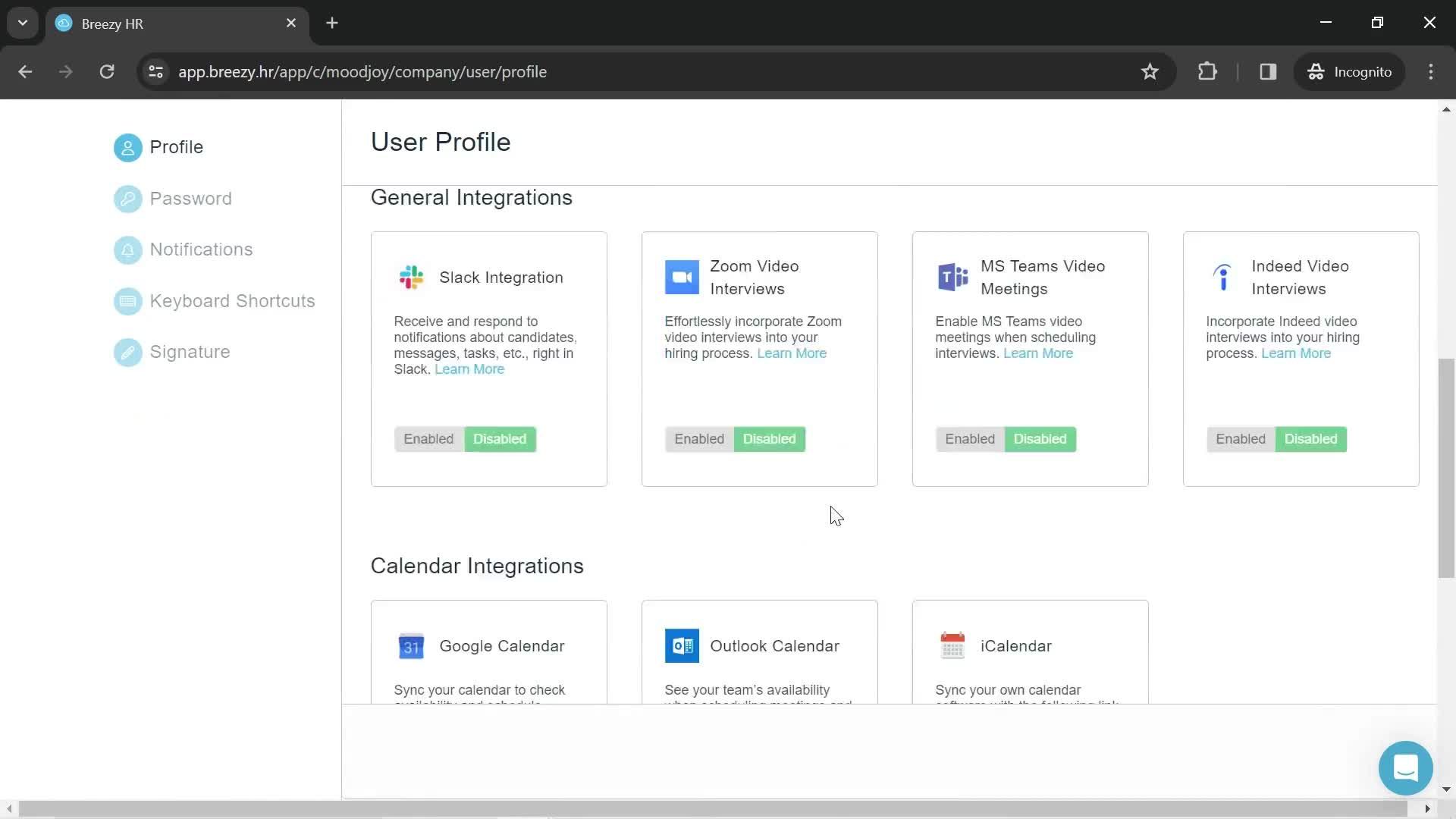Image resolution: width=1456 pixels, height=819 pixels.
Task: Click the Profile sidebar icon
Action: (127, 147)
